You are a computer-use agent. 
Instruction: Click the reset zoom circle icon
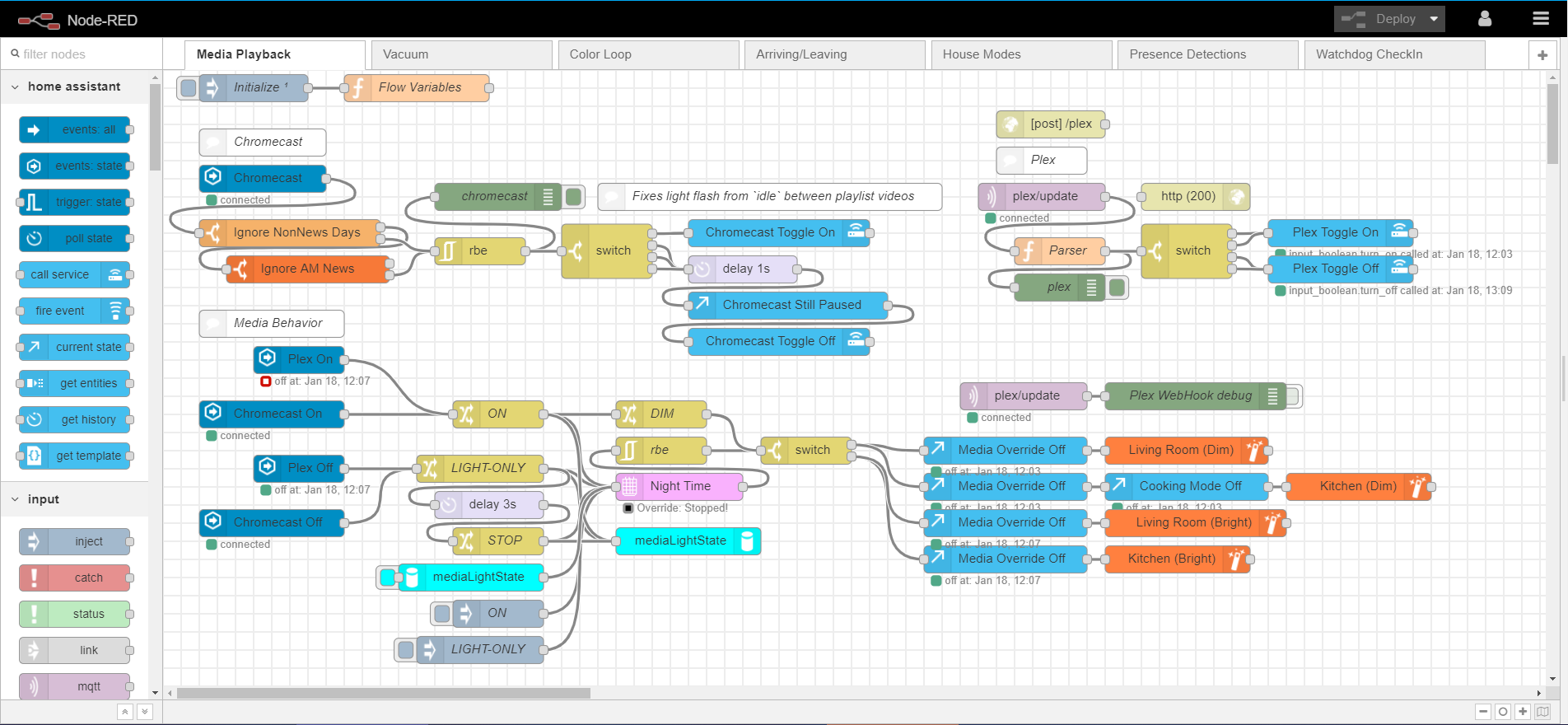click(1503, 712)
